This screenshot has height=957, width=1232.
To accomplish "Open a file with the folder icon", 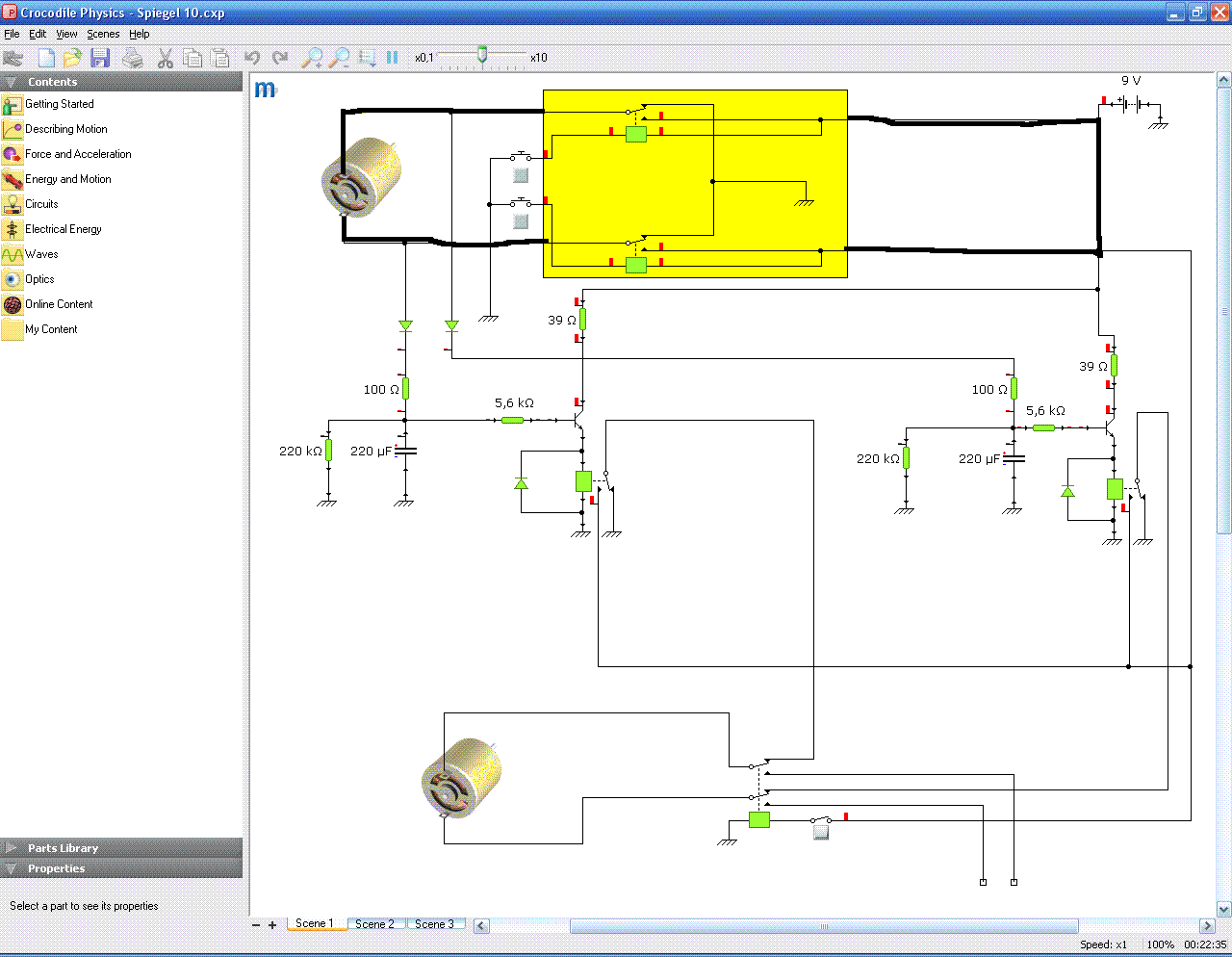I will 72,58.
